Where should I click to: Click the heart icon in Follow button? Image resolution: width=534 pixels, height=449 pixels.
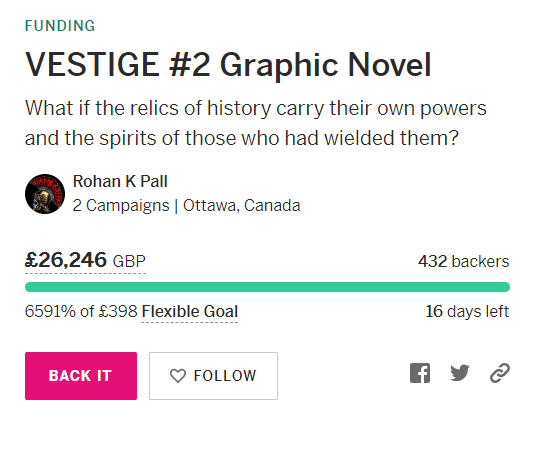tap(178, 376)
